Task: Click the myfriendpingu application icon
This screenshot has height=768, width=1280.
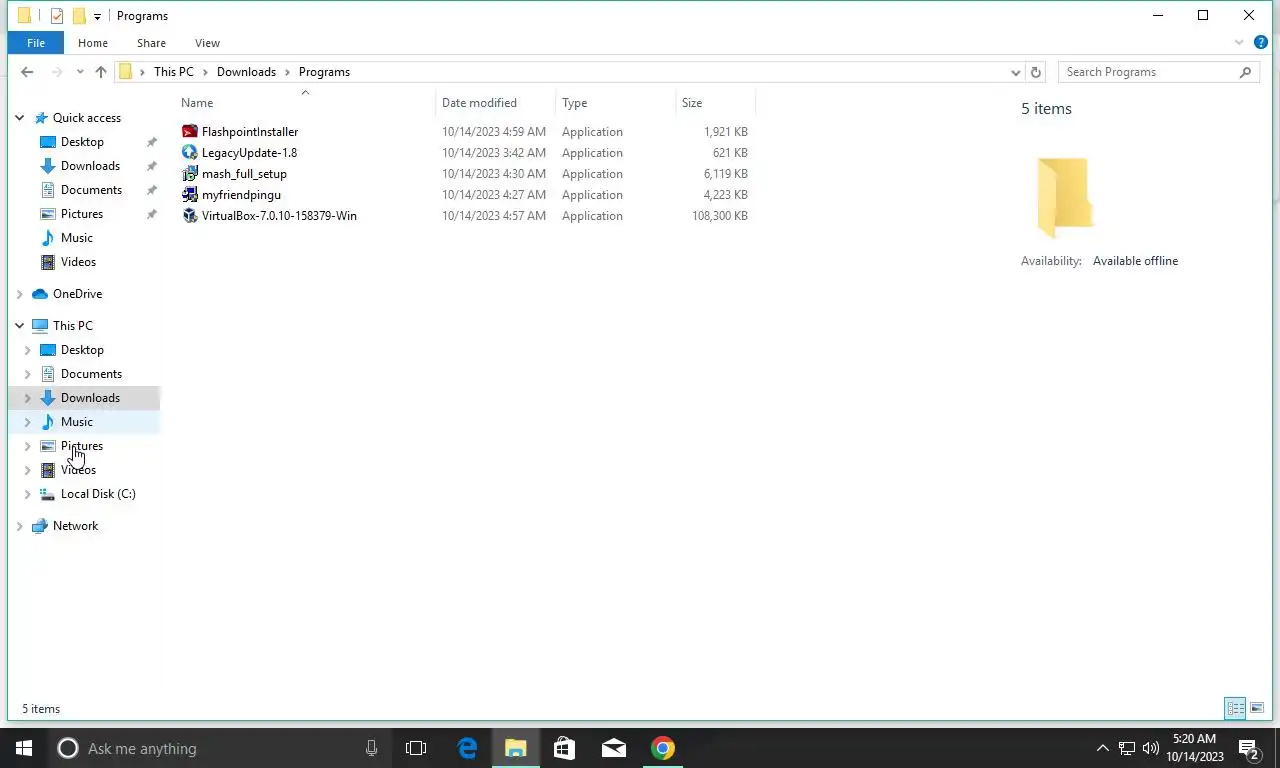Action: coord(190,195)
